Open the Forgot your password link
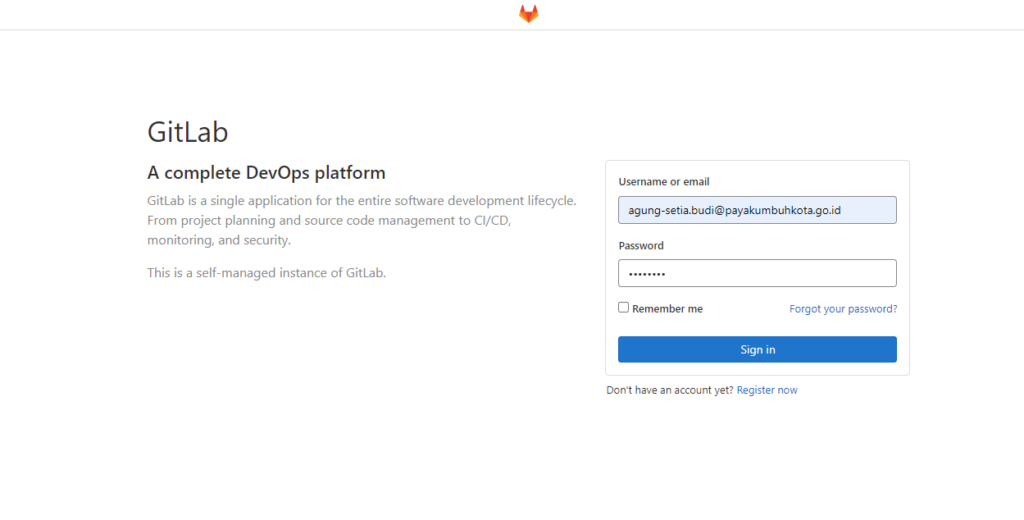 click(843, 308)
